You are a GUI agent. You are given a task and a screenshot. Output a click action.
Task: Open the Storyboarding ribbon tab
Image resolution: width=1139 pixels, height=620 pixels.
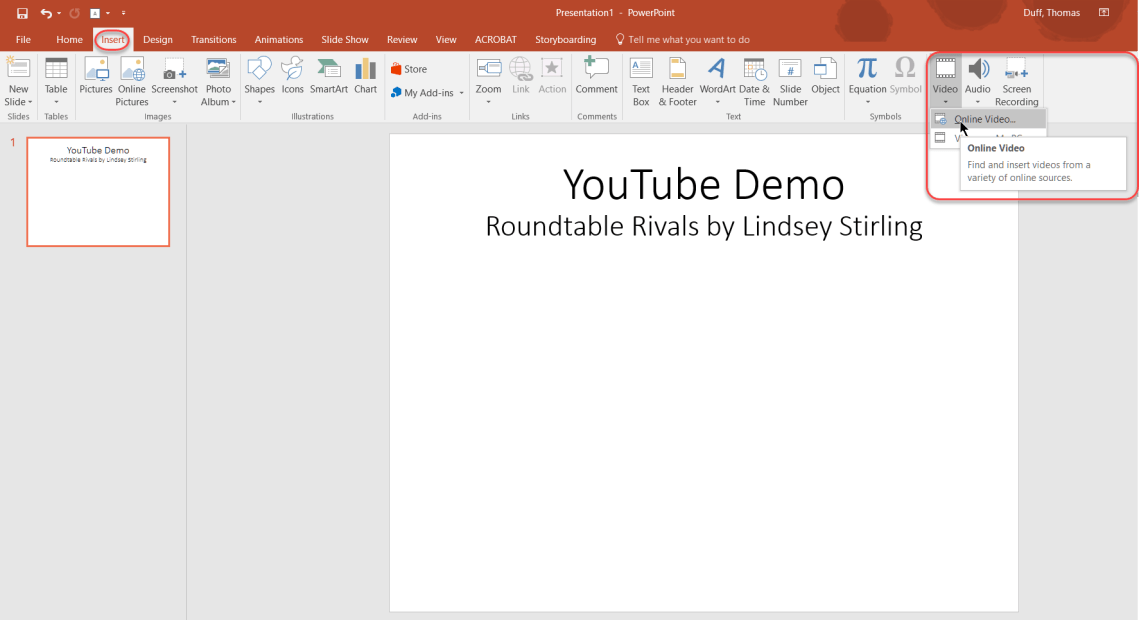tap(565, 39)
